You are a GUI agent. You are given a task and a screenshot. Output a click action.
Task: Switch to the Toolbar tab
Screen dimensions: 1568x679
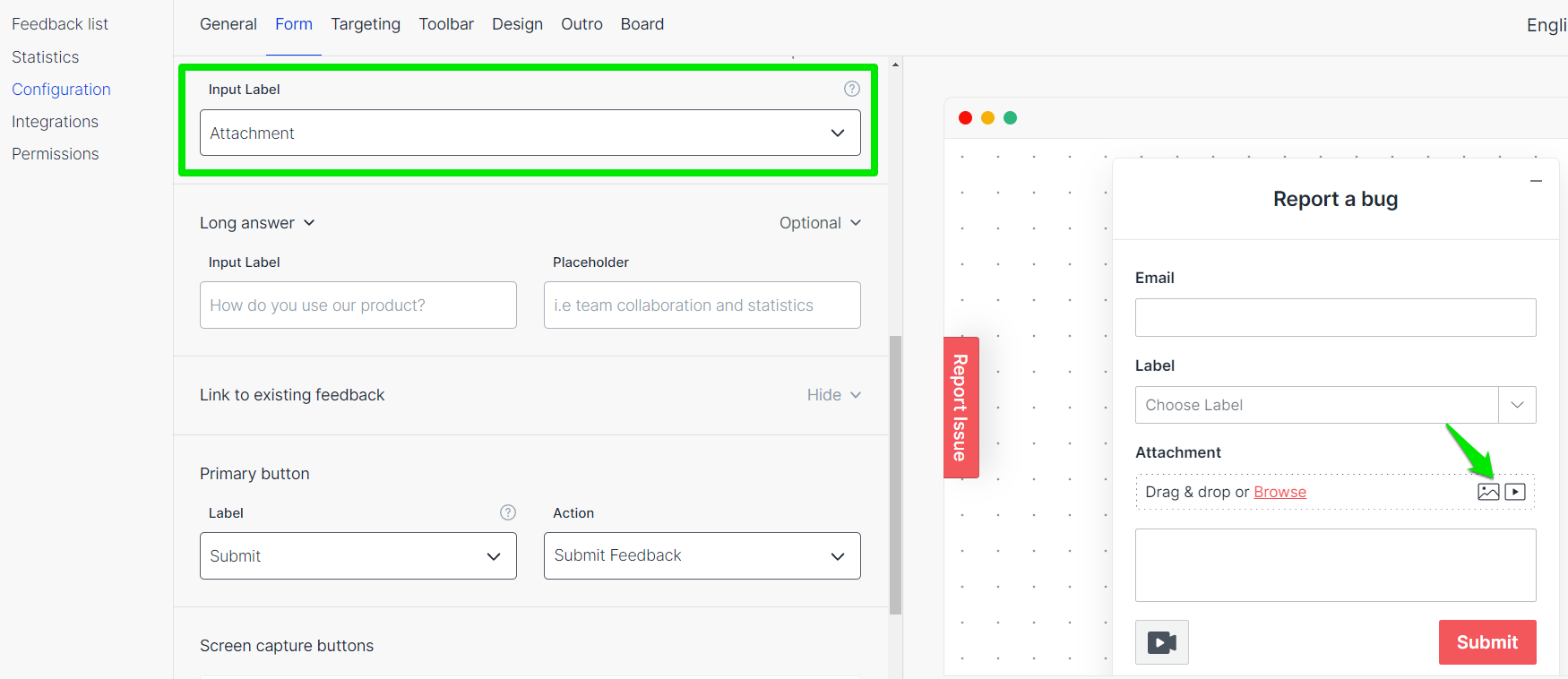point(446,24)
